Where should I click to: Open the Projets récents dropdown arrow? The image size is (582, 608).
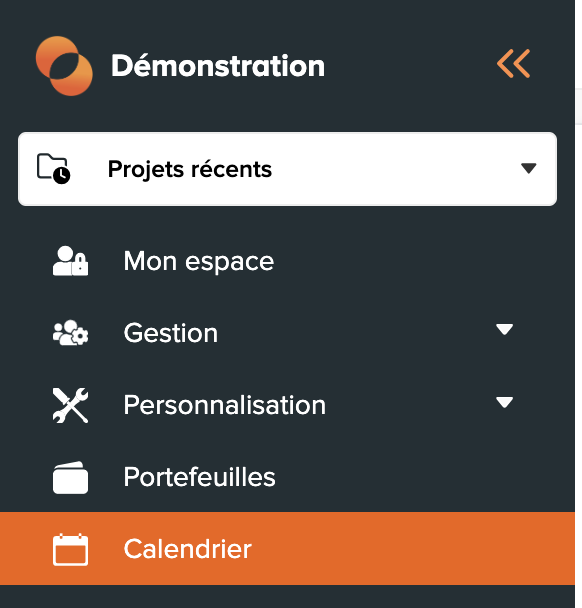tap(528, 168)
